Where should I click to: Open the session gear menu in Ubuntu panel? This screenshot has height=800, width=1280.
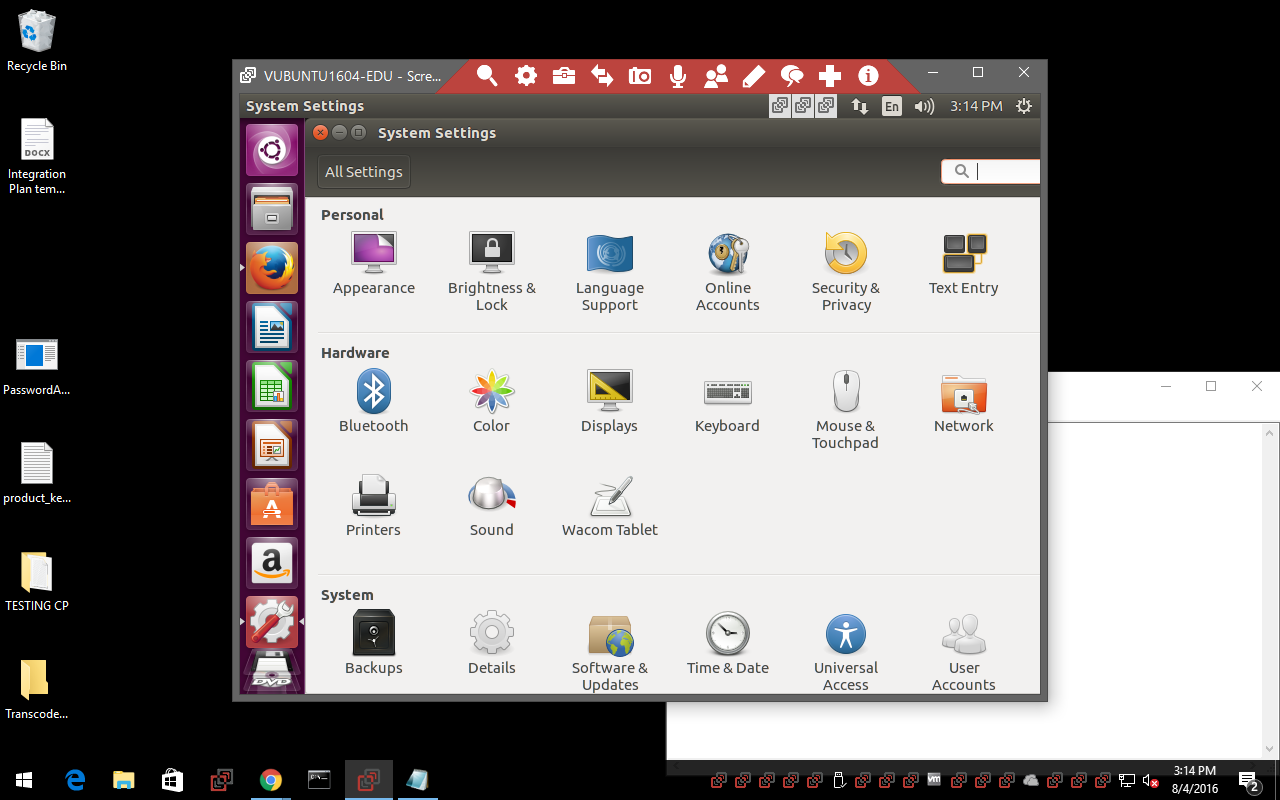1024,106
